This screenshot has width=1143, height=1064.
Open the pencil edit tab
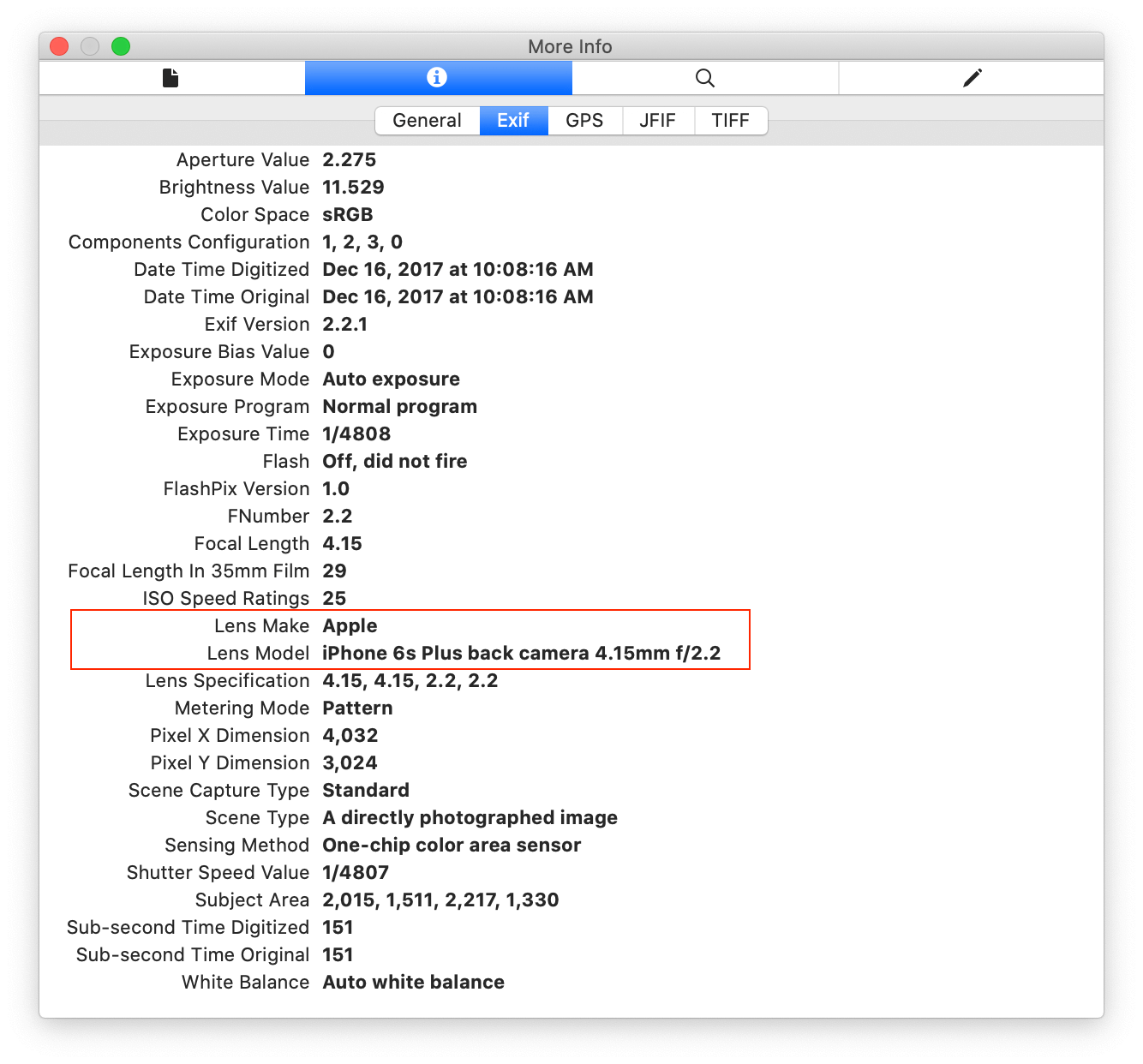click(972, 78)
